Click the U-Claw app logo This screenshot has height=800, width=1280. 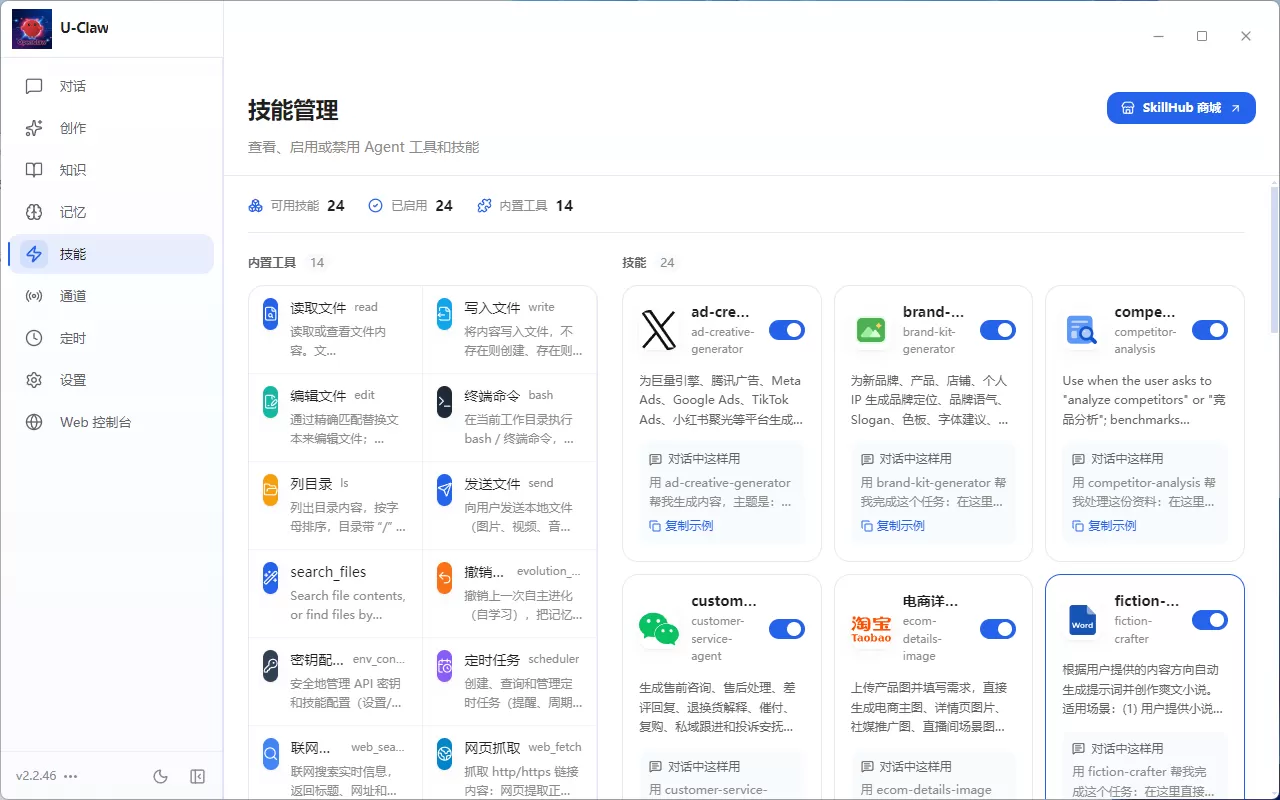pyautogui.click(x=32, y=29)
